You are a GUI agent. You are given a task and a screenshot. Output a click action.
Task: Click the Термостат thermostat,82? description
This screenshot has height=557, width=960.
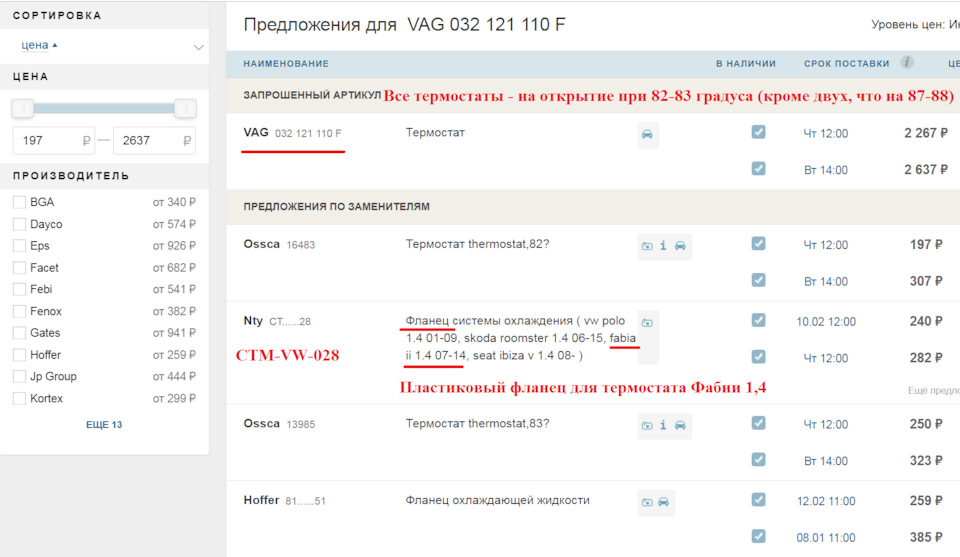[x=478, y=244]
